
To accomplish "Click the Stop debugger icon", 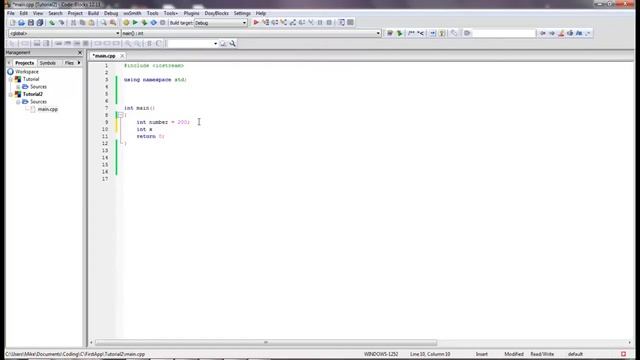I will (329, 22).
